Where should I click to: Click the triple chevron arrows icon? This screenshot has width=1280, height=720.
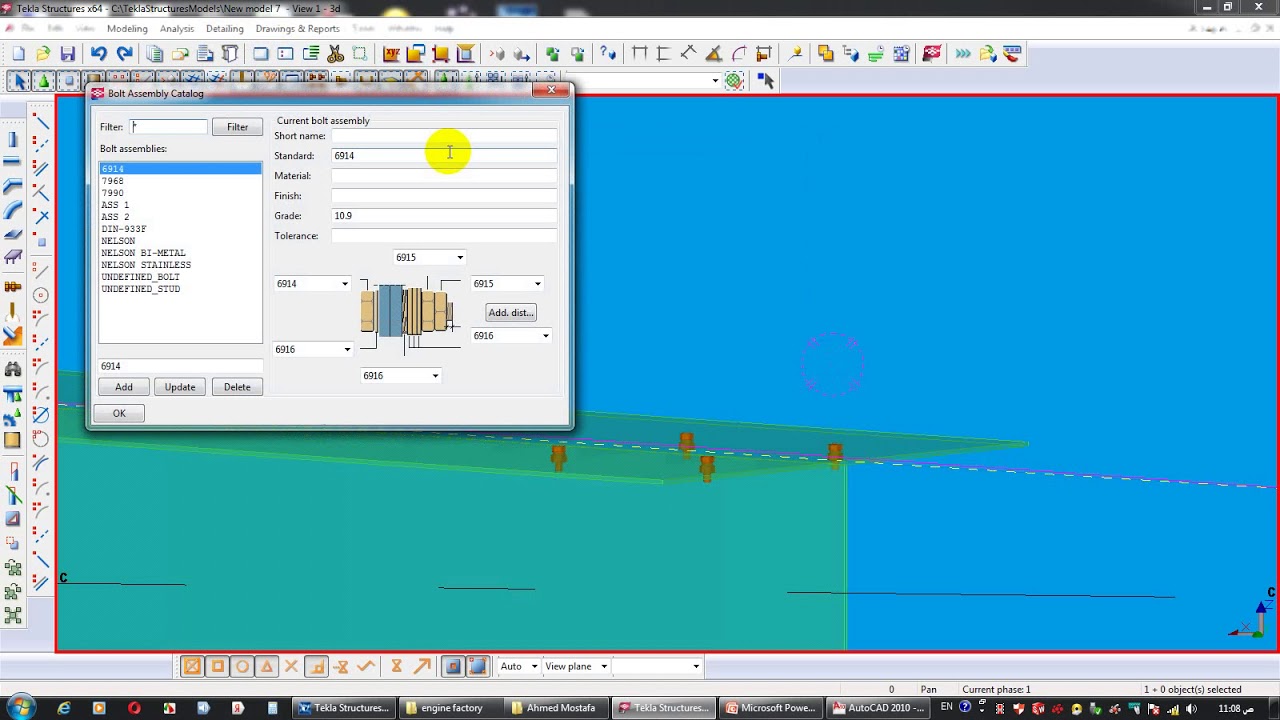(x=962, y=54)
